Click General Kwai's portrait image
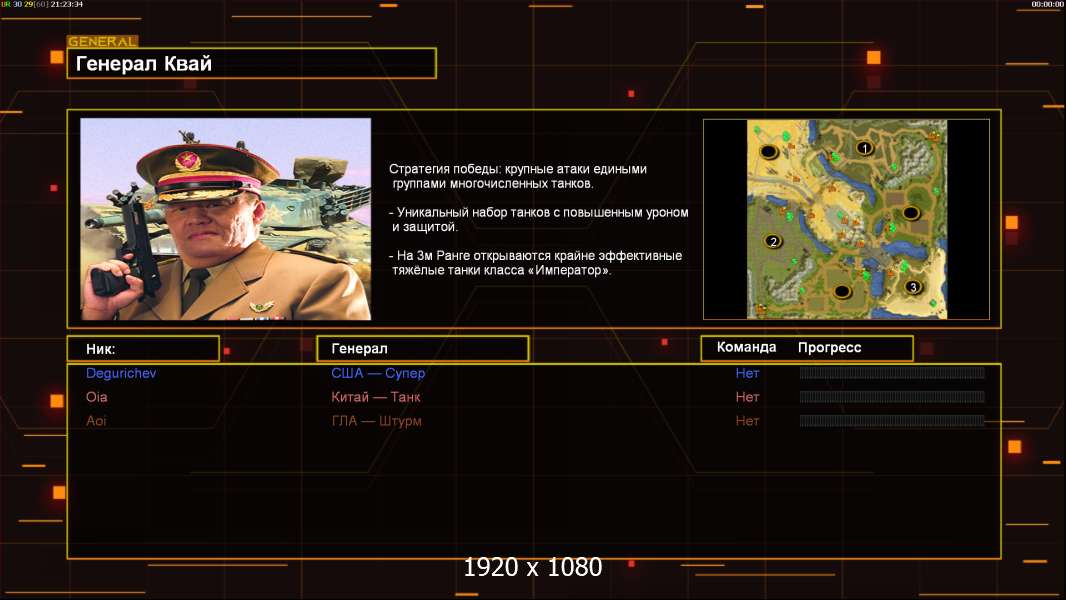The height and width of the screenshot is (600, 1066). 226,219
